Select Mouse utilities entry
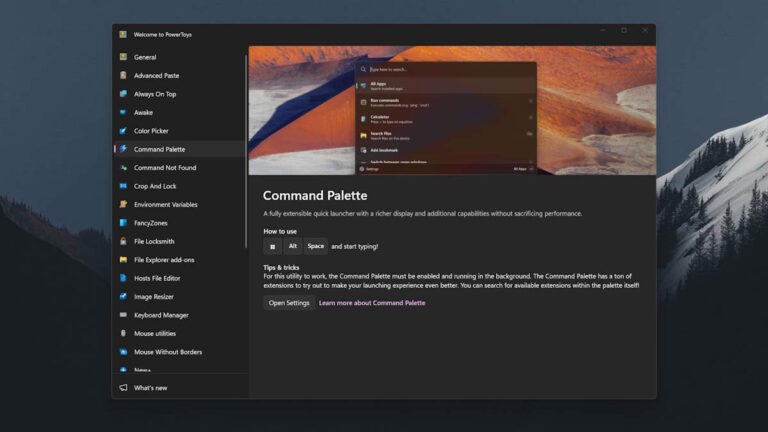The height and width of the screenshot is (432, 768). pyautogui.click(x=179, y=333)
